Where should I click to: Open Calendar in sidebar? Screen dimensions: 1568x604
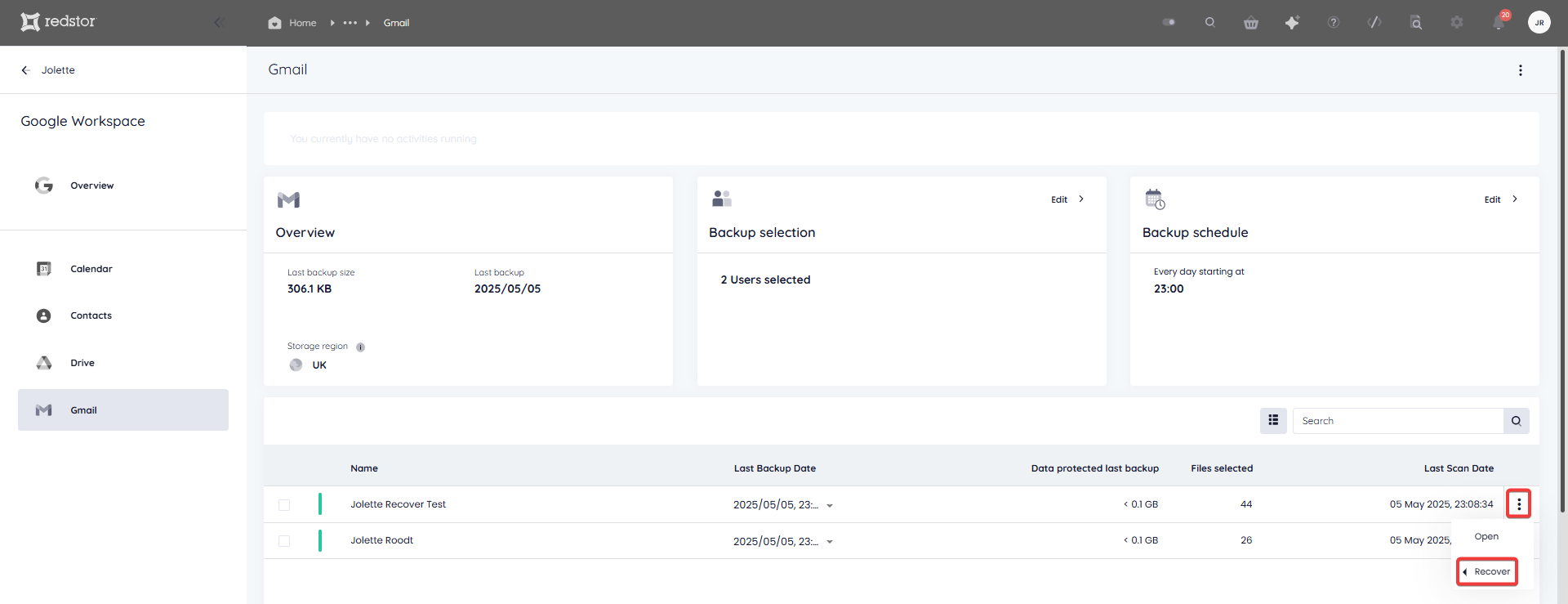(x=123, y=269)
